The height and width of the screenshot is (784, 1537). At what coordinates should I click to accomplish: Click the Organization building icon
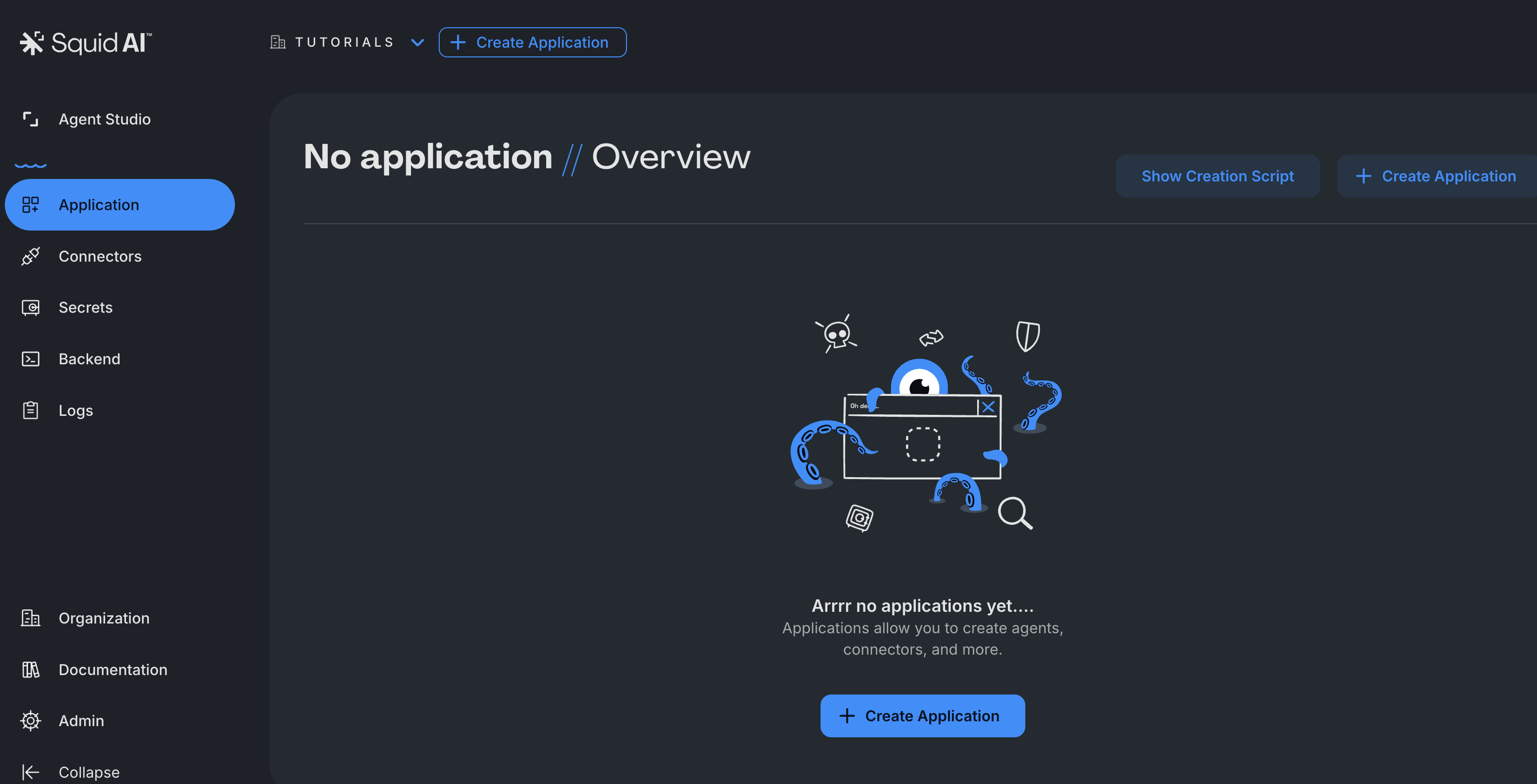[x=31, y=618]
